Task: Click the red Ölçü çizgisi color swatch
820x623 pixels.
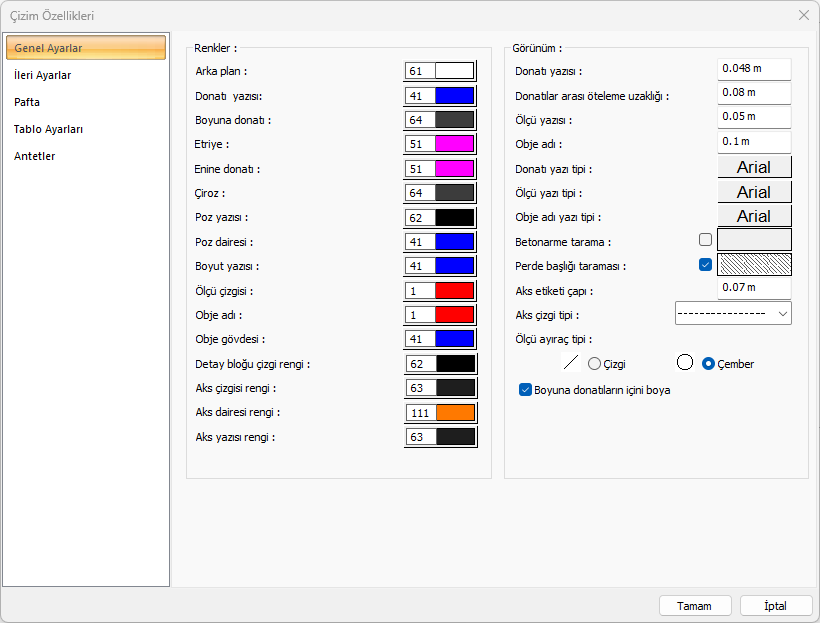Action: click(454, 291)
